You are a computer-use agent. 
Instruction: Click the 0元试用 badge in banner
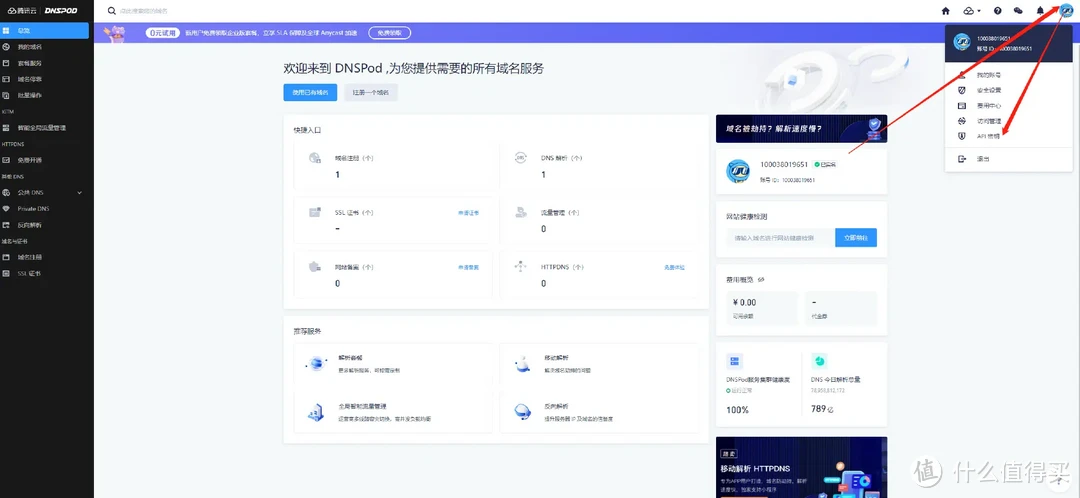[163, 32]
